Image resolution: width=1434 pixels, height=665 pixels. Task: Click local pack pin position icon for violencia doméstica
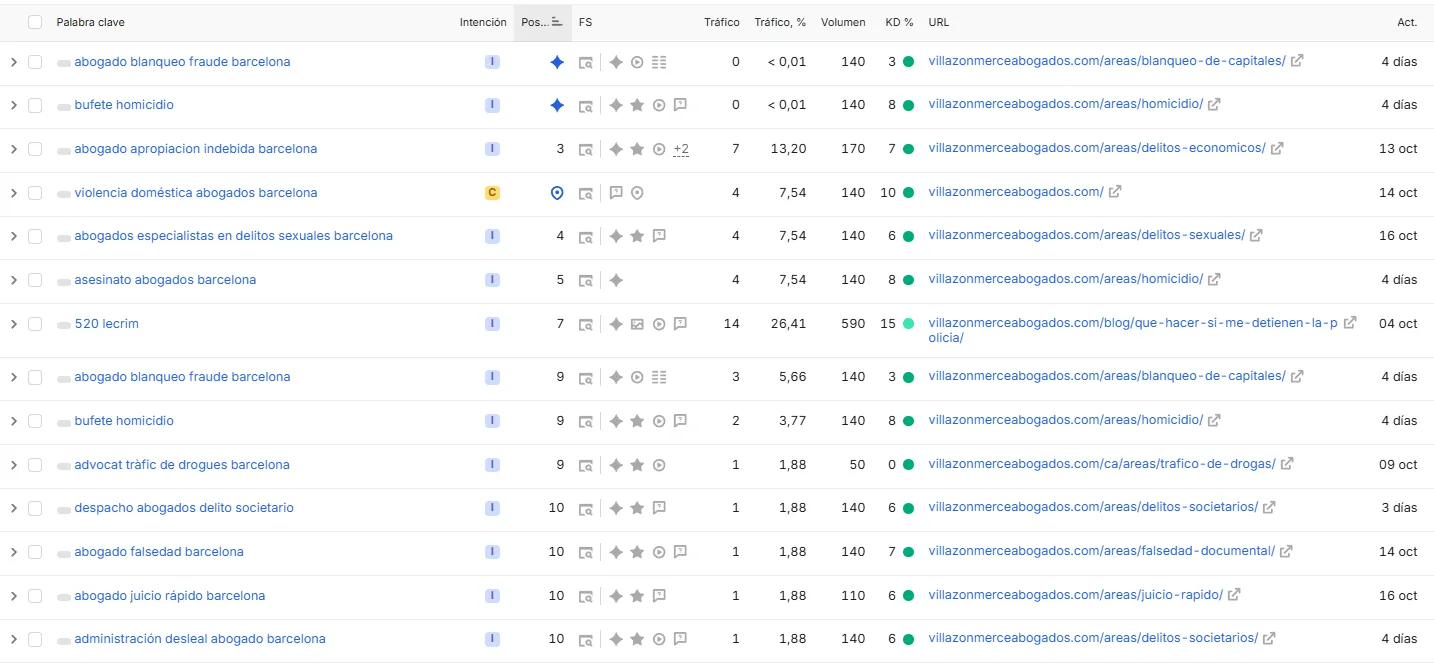[x=557, y=193]
